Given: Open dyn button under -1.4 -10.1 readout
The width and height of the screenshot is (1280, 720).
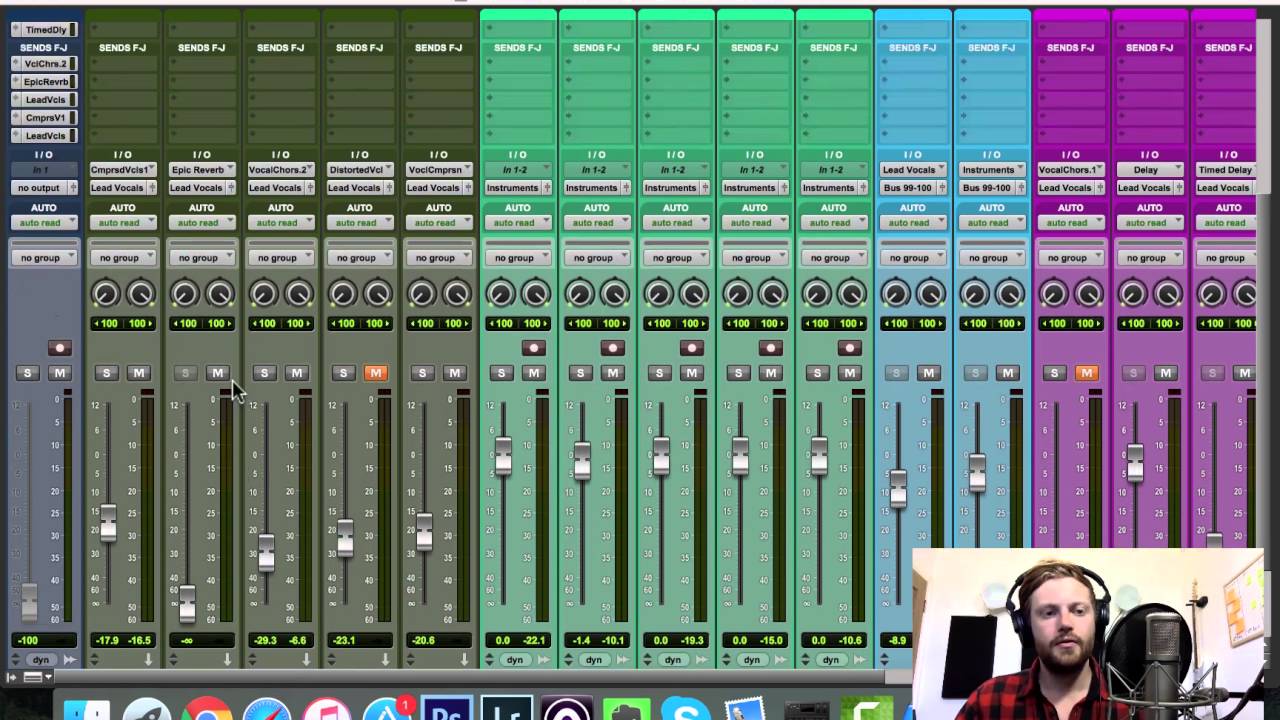Looking at the screenshot, I should [593, 660].
